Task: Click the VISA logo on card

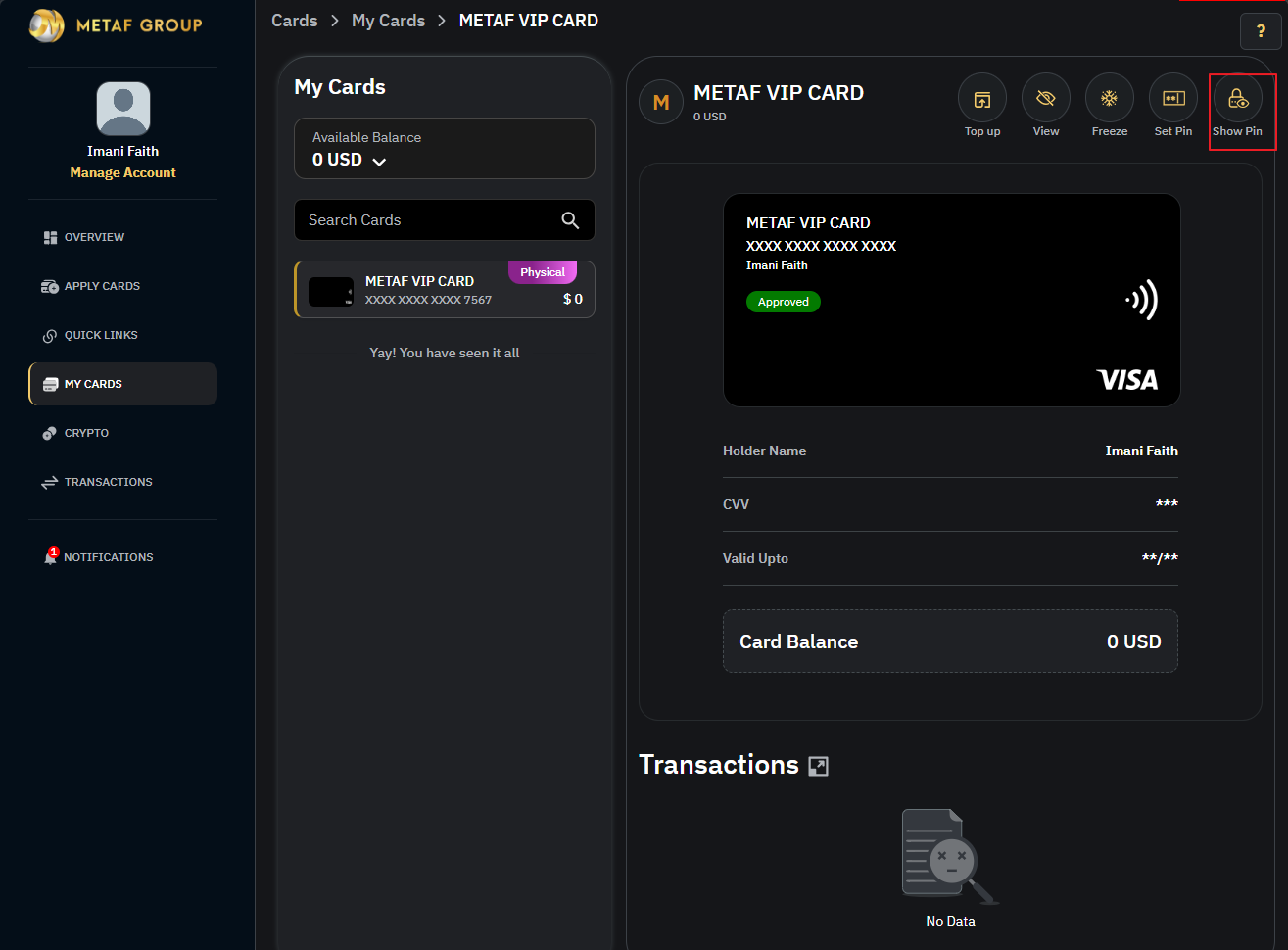Action: pos(1127,380)
